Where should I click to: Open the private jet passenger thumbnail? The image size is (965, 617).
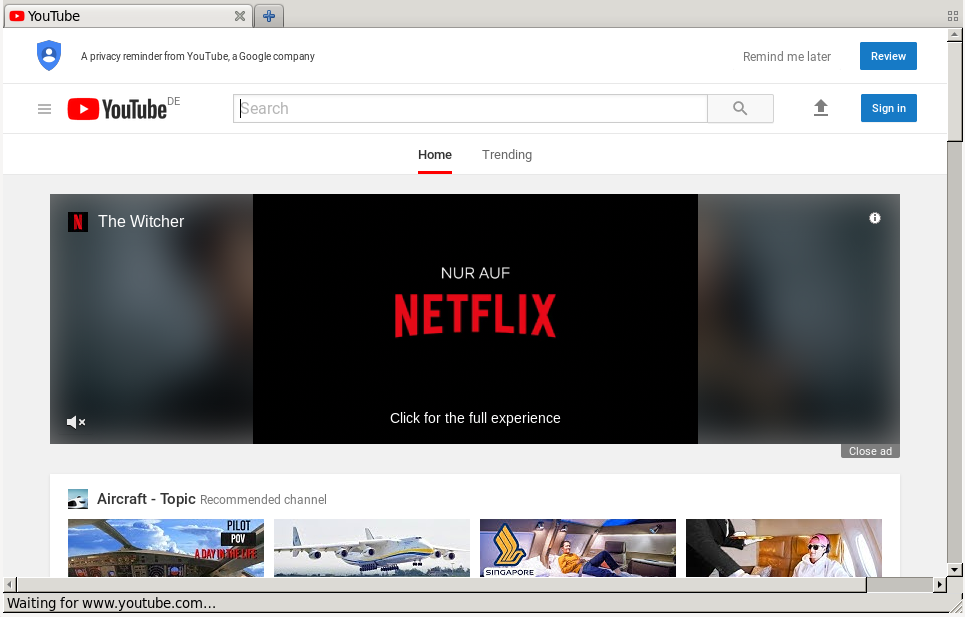tap(783, 547)
